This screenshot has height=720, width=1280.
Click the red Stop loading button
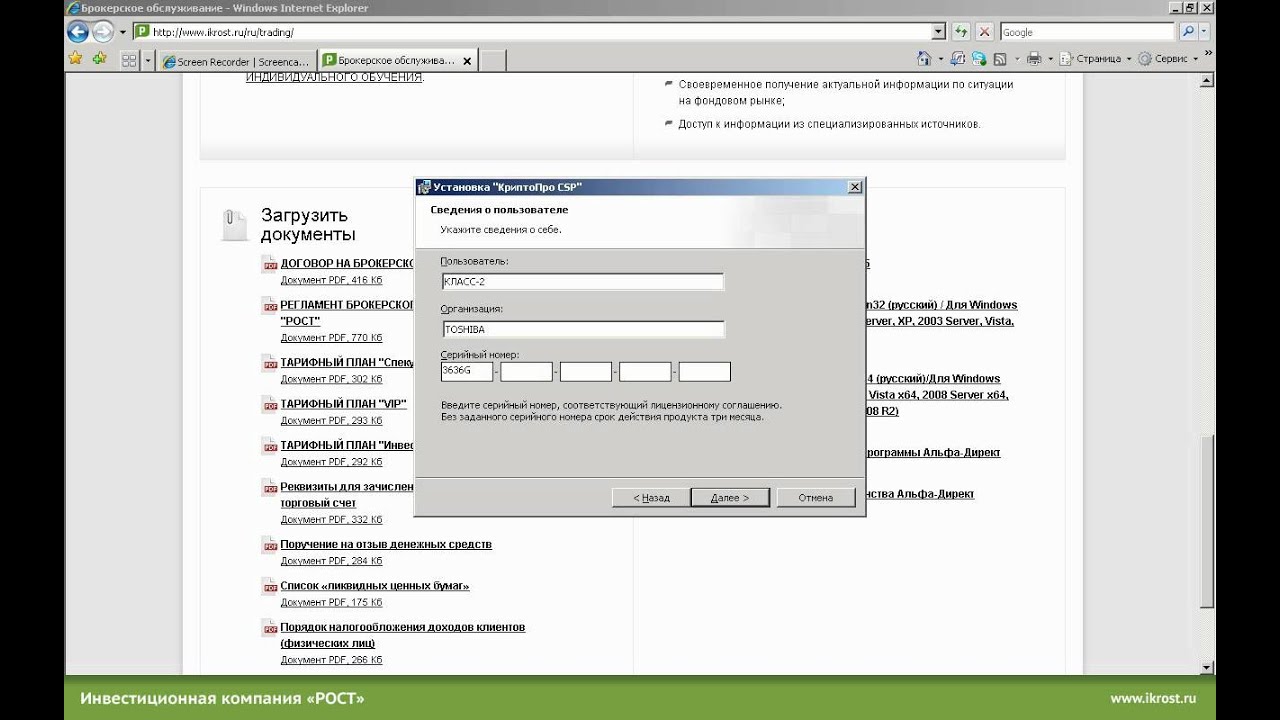(x=984, y=32)
